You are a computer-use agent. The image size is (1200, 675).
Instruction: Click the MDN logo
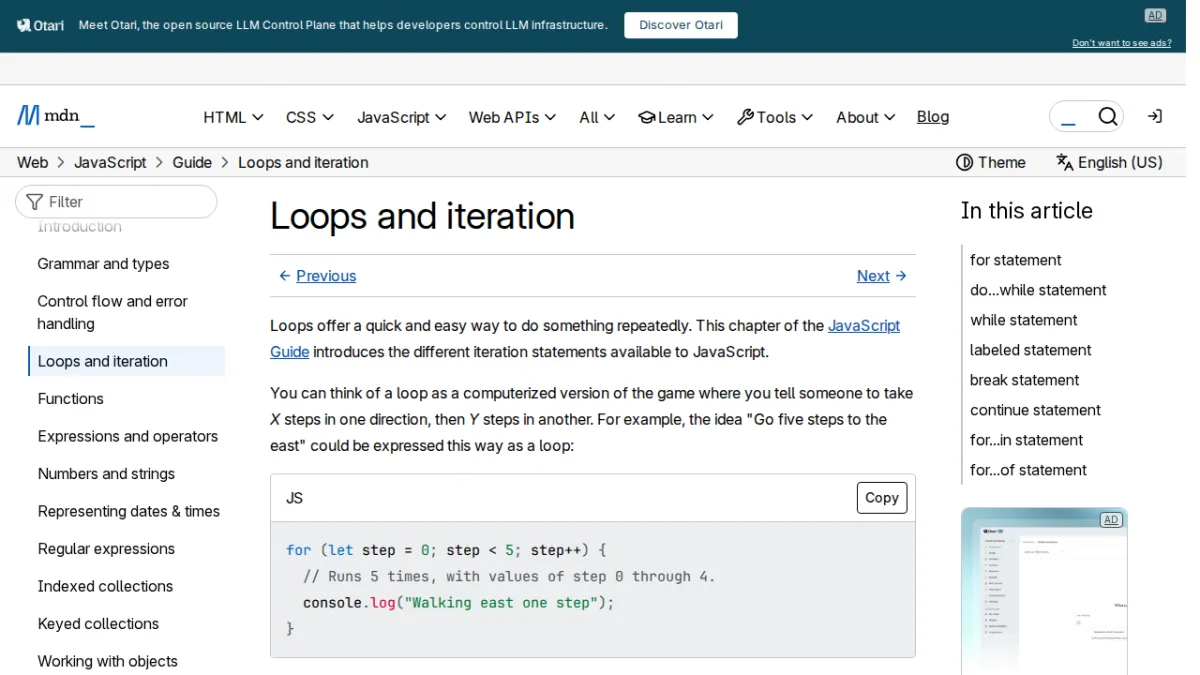(x=56, y=116)
